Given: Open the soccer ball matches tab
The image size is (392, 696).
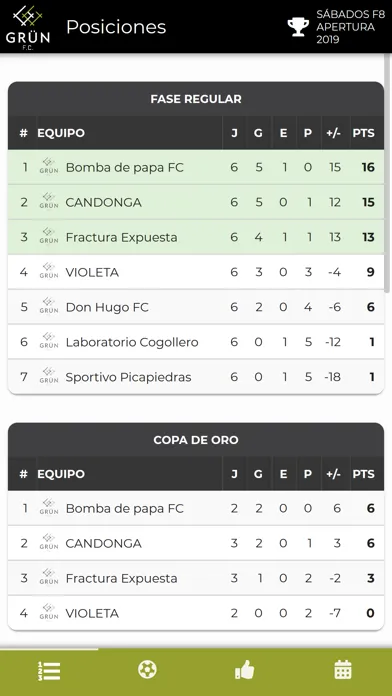Looking at the screenshot, I should pyautogui.click(x=147, y=669).
